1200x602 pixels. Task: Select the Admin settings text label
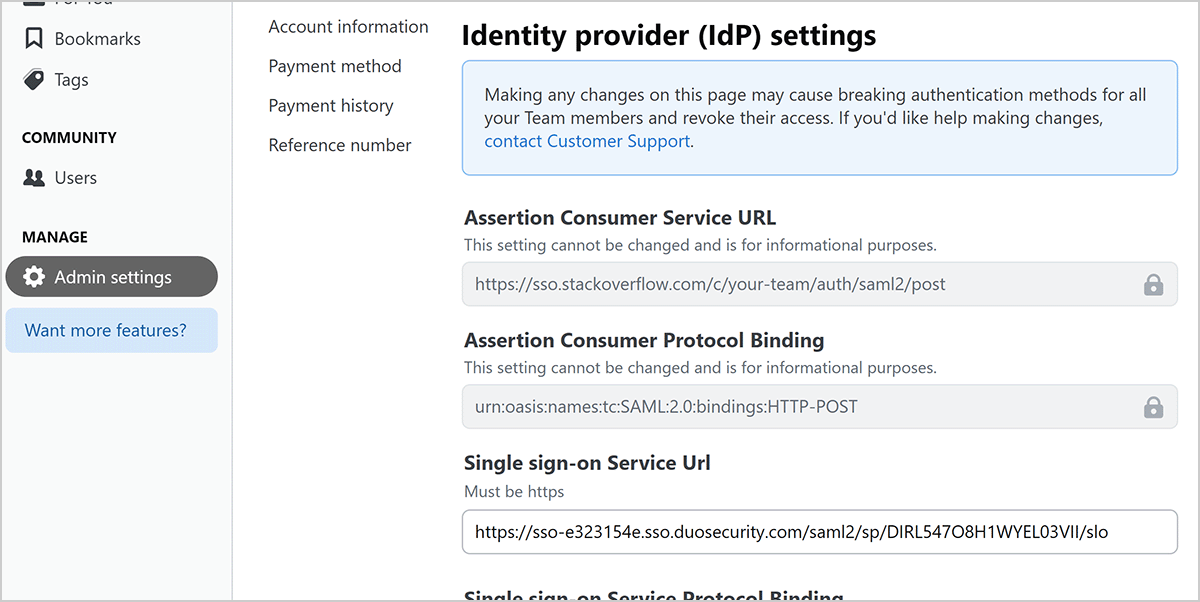coord(113,277)
